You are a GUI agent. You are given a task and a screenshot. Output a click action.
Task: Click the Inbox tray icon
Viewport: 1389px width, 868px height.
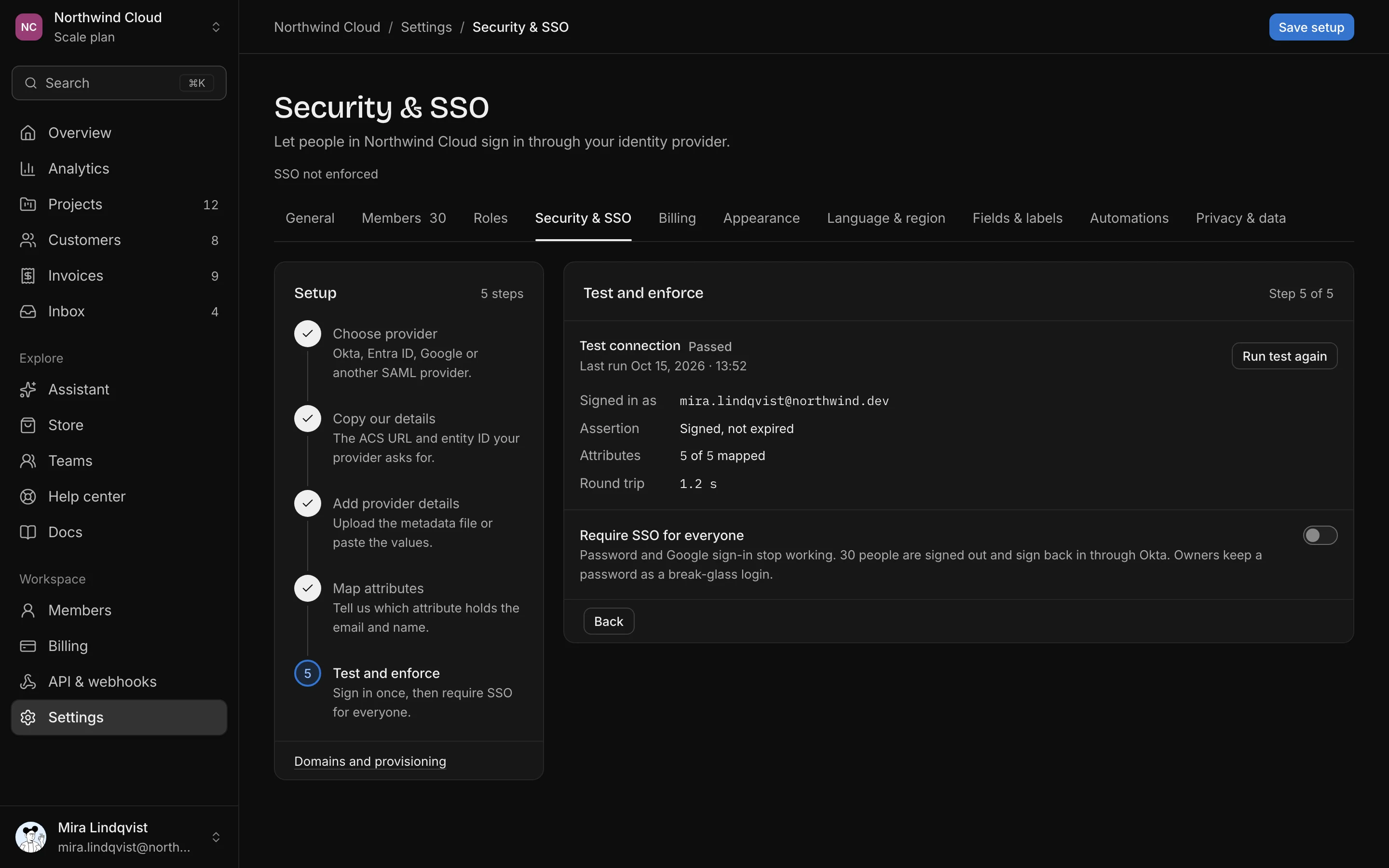[x=27, y=311]
